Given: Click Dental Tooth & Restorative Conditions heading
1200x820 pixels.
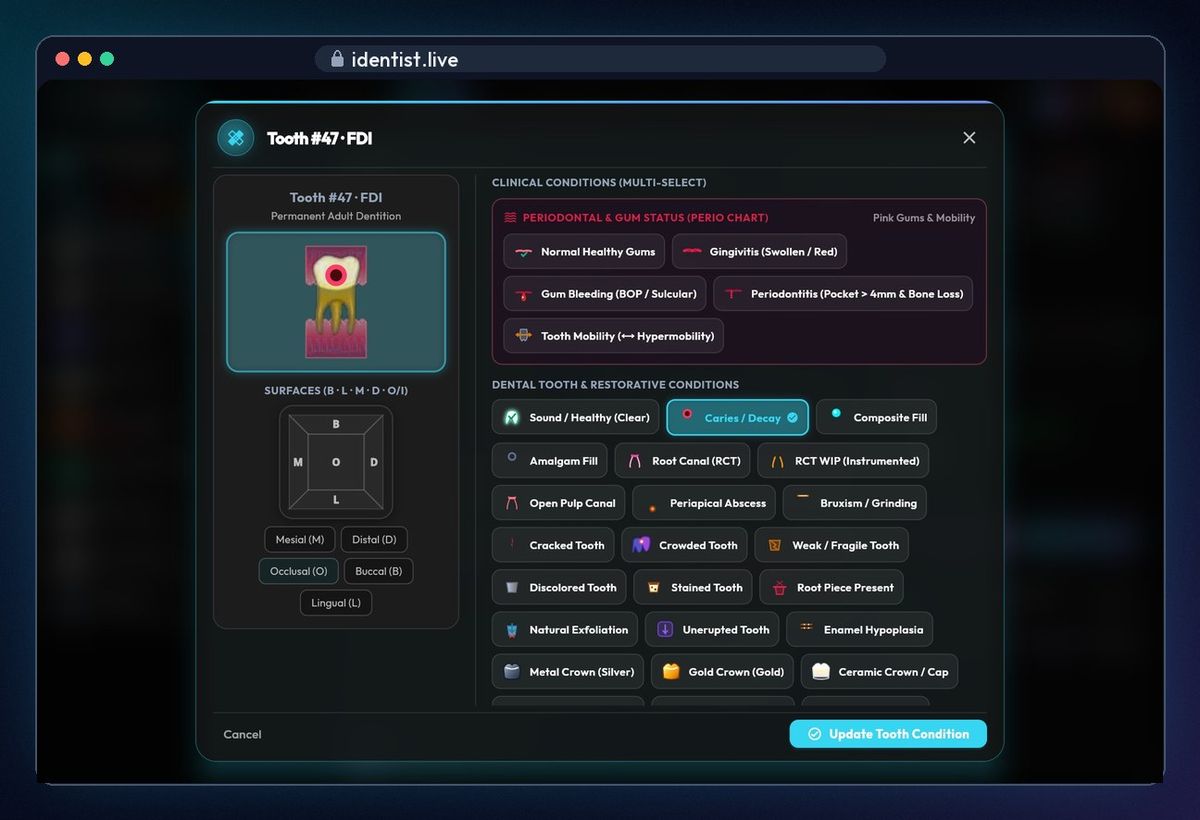Looking at the screenshot, I should pos(615,385).
